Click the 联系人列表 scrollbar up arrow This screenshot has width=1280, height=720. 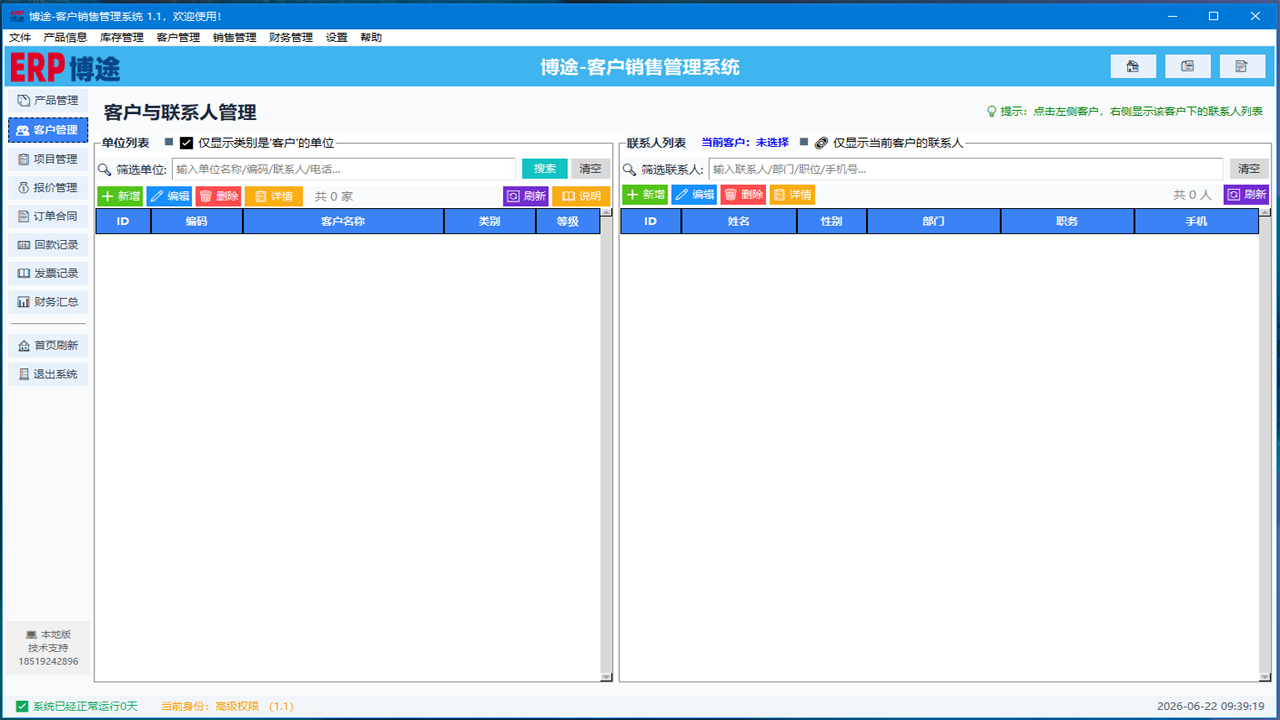pos(1265,213)
